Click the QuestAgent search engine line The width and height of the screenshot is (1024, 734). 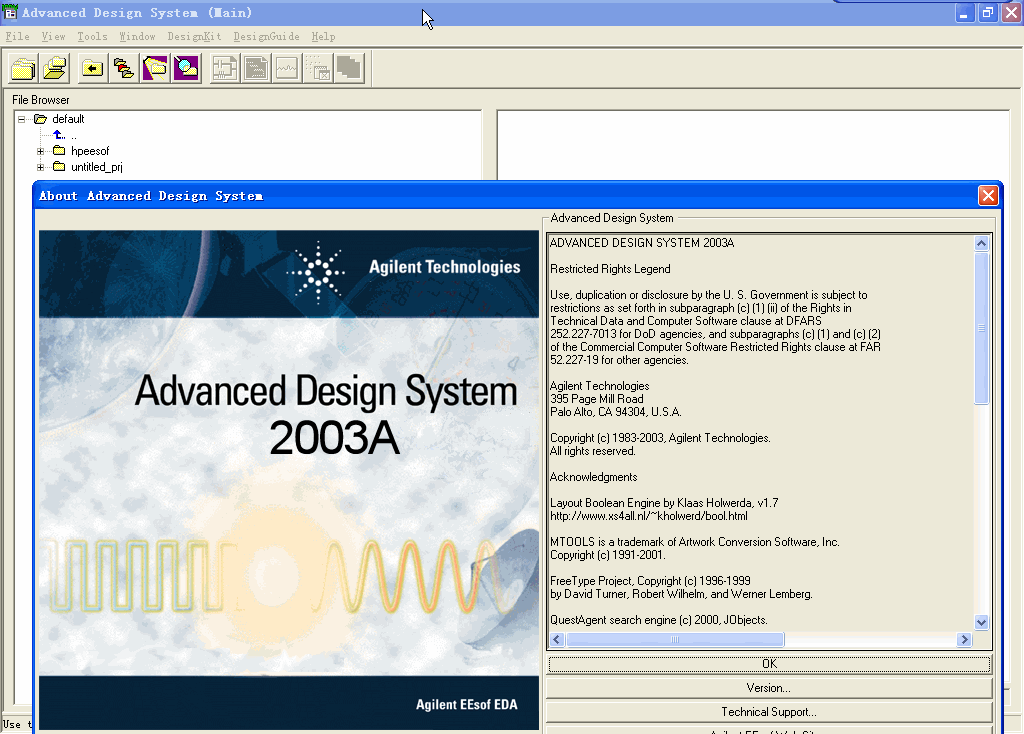[659, 620]
